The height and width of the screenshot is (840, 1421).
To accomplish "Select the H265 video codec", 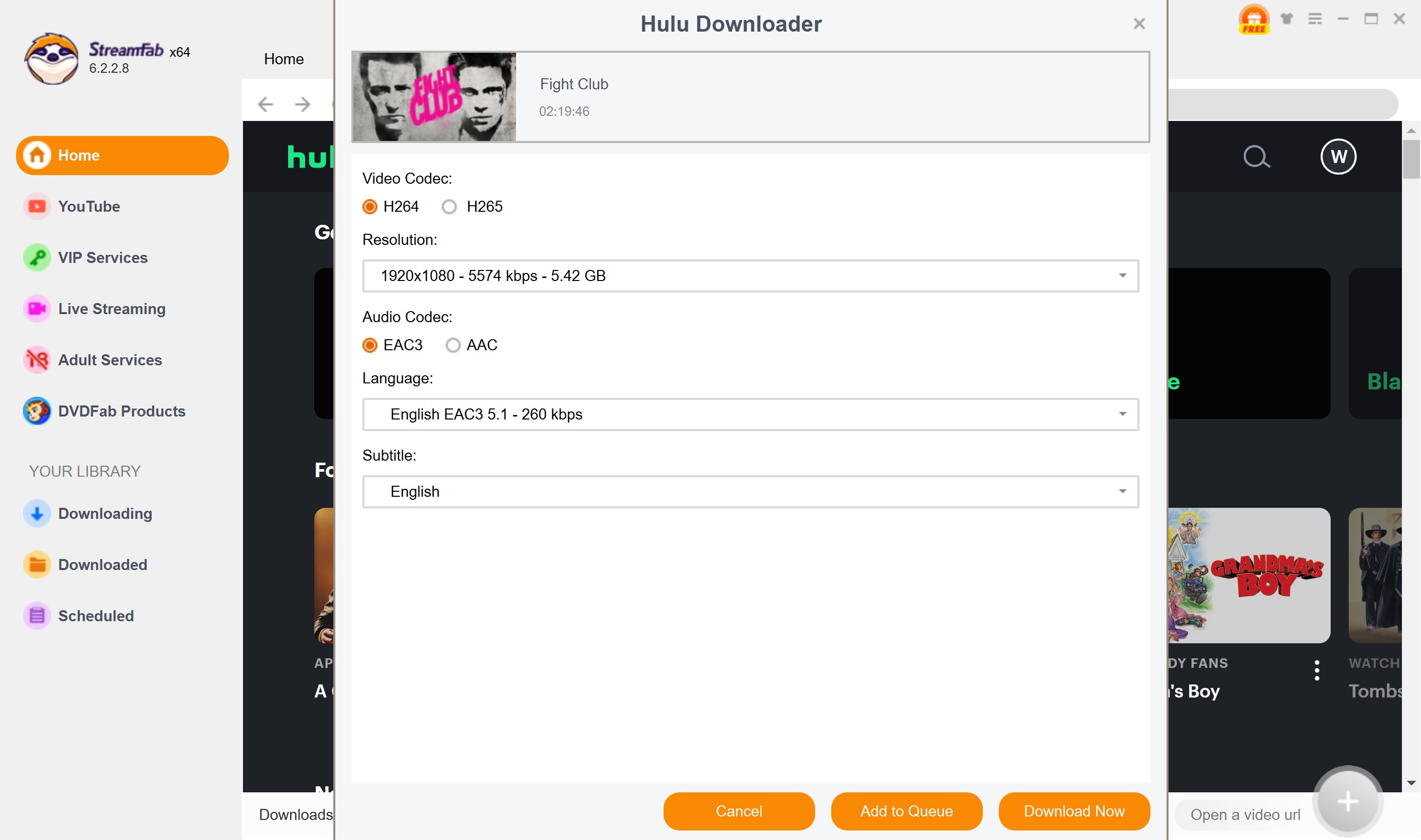I will (x=449, y=207).
